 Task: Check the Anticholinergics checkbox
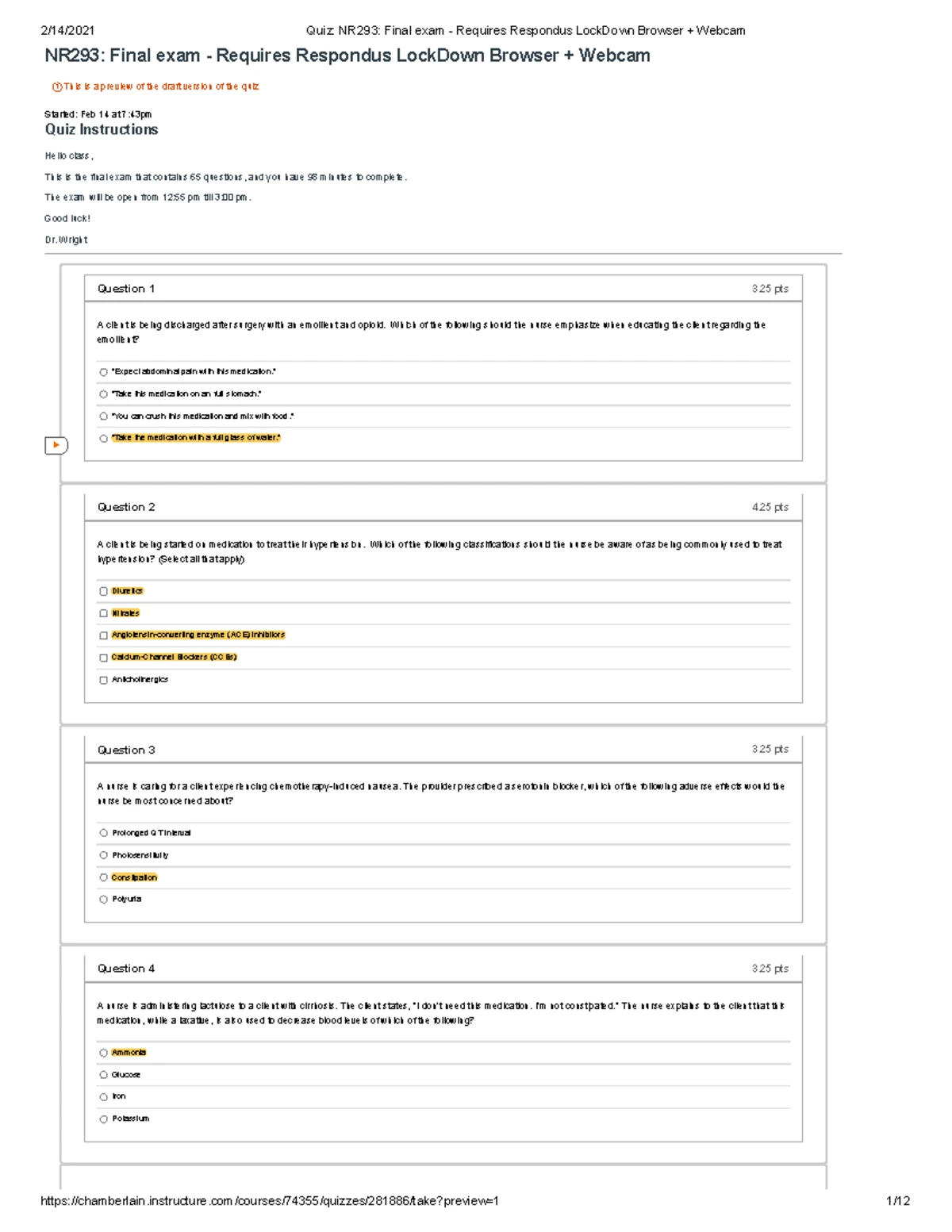click(103, 680)
